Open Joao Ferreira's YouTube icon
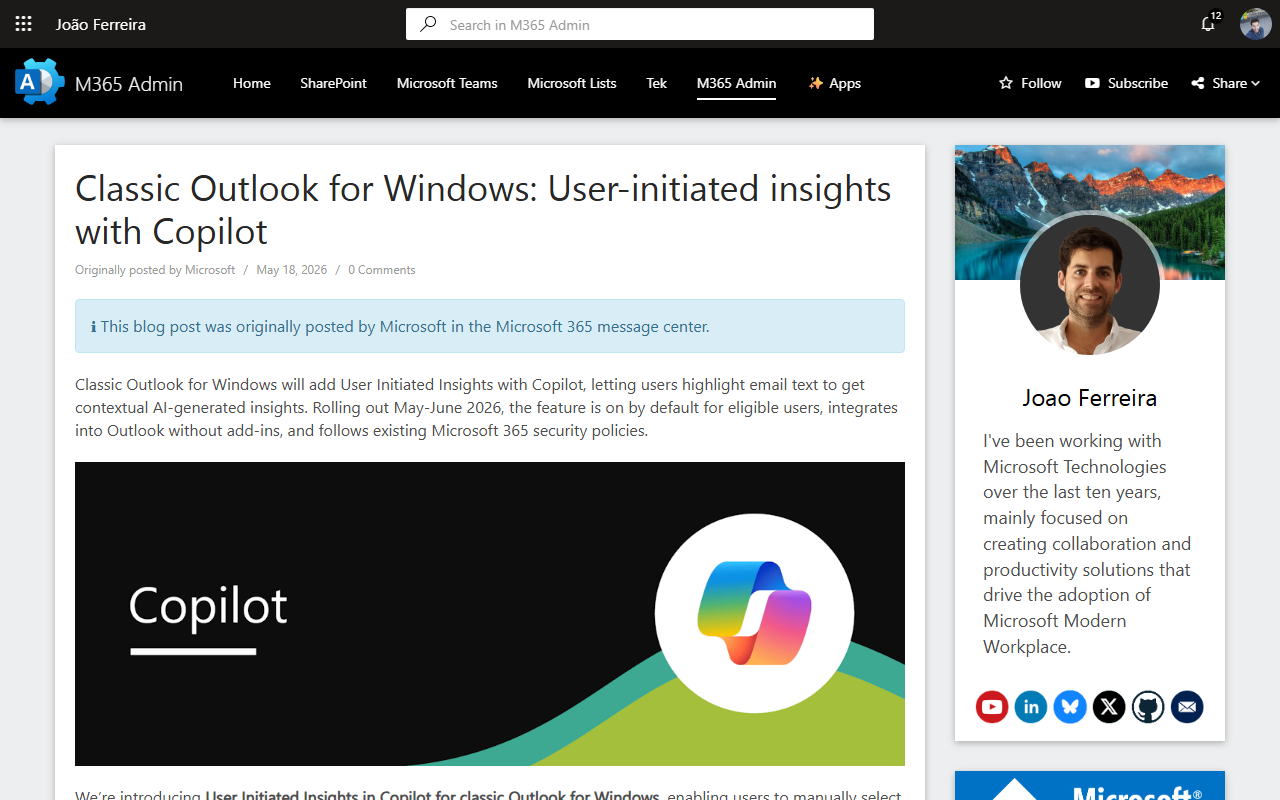Image resolution: width=1280 pixels, height=800 pixels. (992, 707)
